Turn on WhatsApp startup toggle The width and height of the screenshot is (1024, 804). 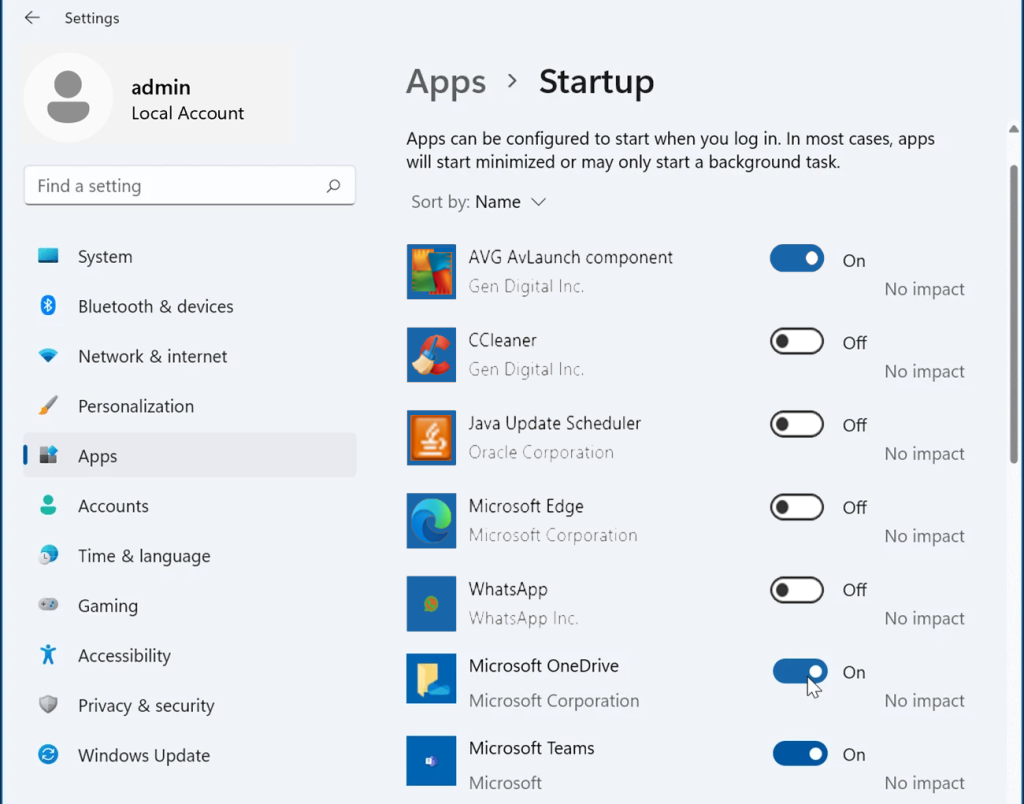[797, 590]
